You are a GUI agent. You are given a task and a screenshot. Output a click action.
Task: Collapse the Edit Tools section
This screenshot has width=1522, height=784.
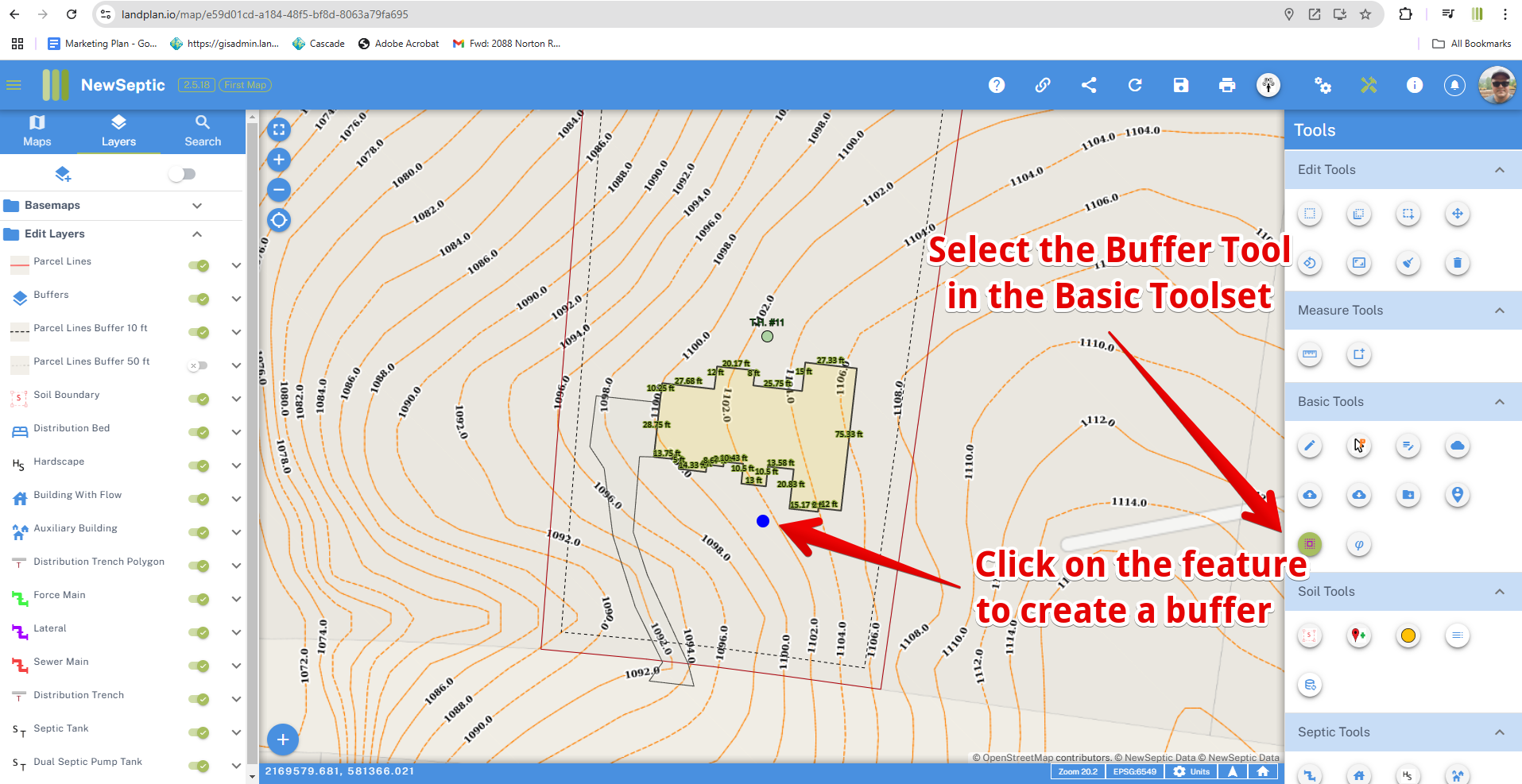1499,170
